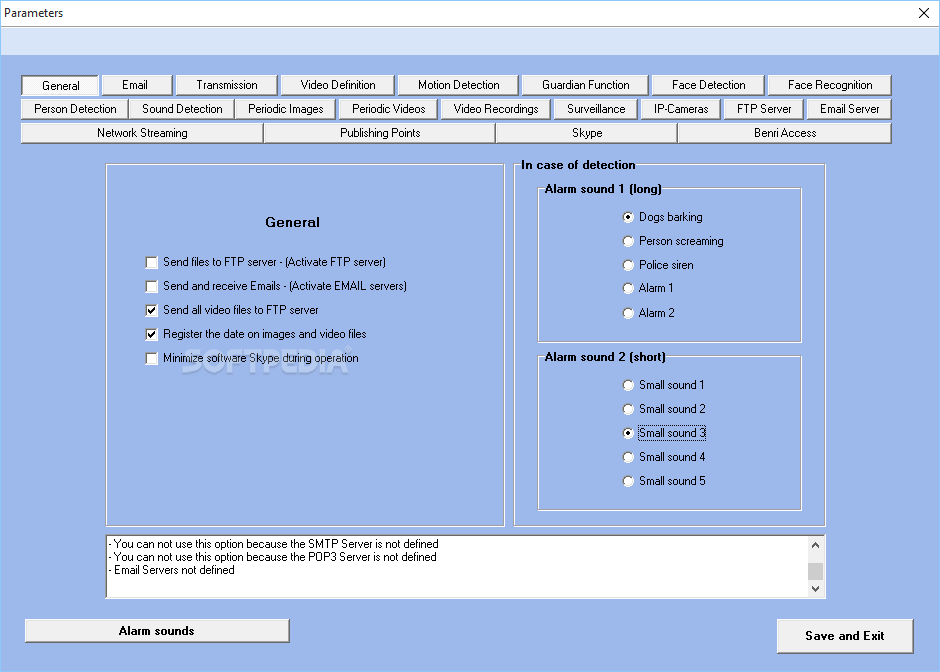Open the Transmission tab
This screenshot has width=940, height=672.
click(227, 85)
